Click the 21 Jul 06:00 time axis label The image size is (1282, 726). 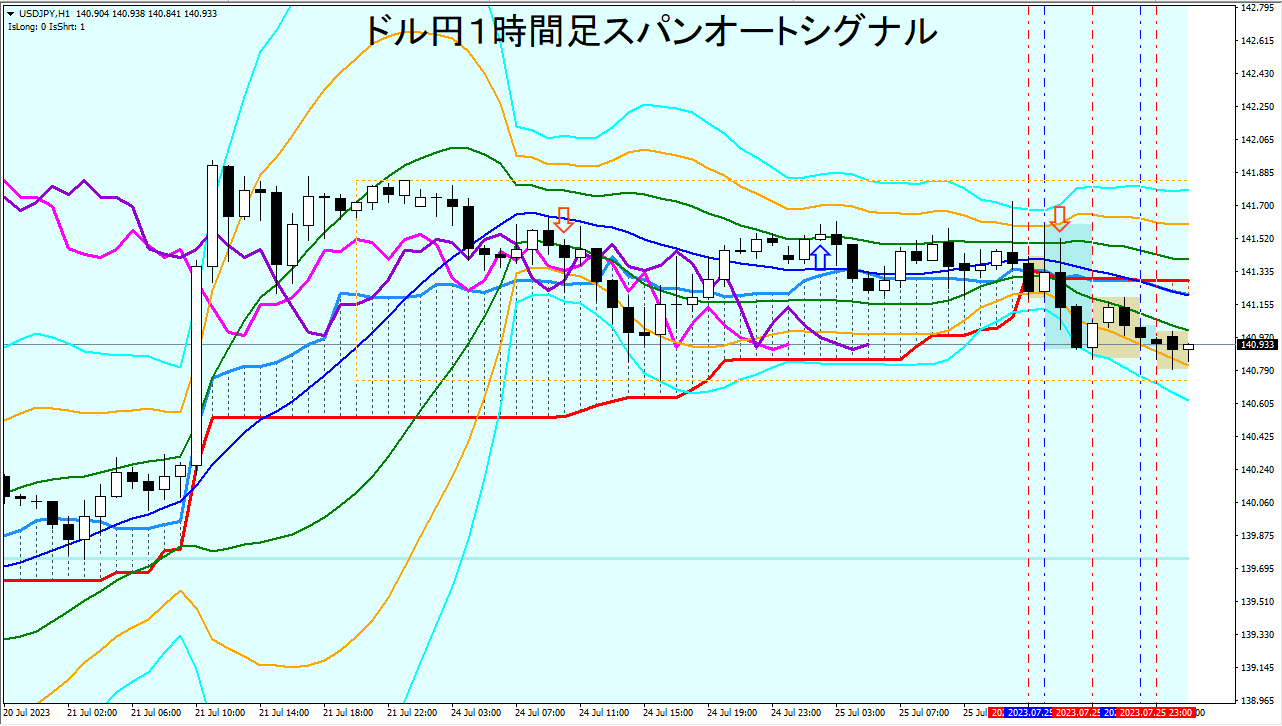click(156, 713)
